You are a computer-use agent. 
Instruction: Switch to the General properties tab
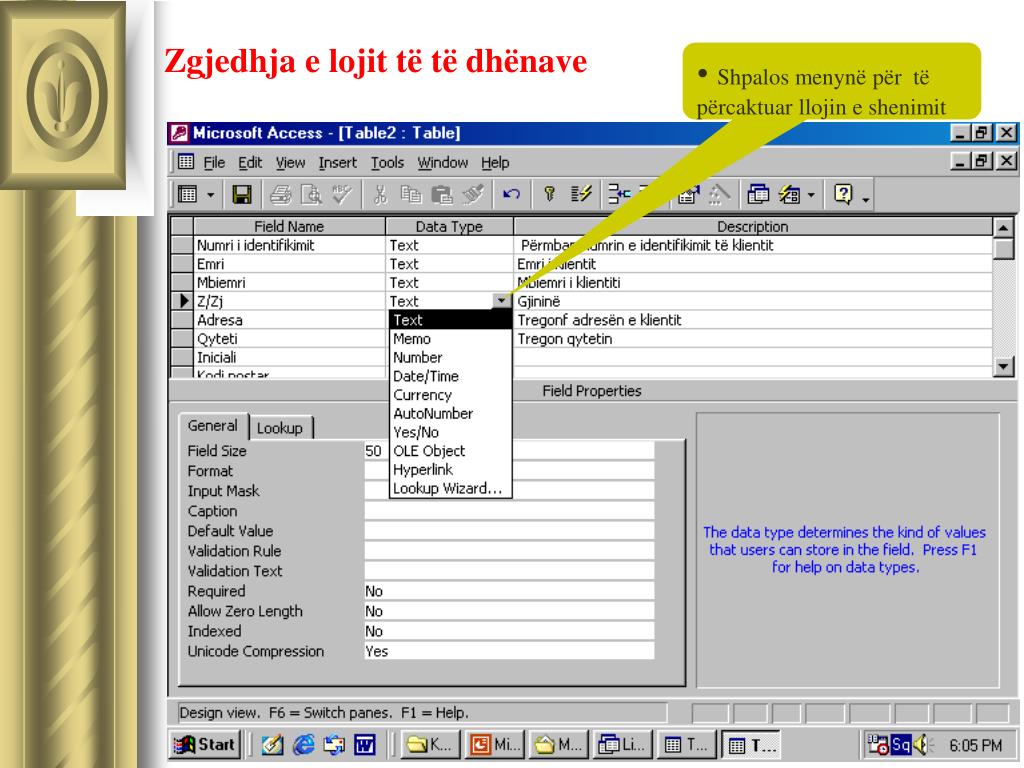click(212, 426)
